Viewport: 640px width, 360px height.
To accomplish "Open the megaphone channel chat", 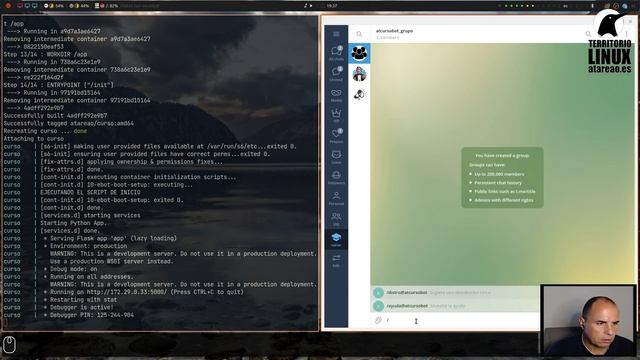I will click(x=359, y=95).
